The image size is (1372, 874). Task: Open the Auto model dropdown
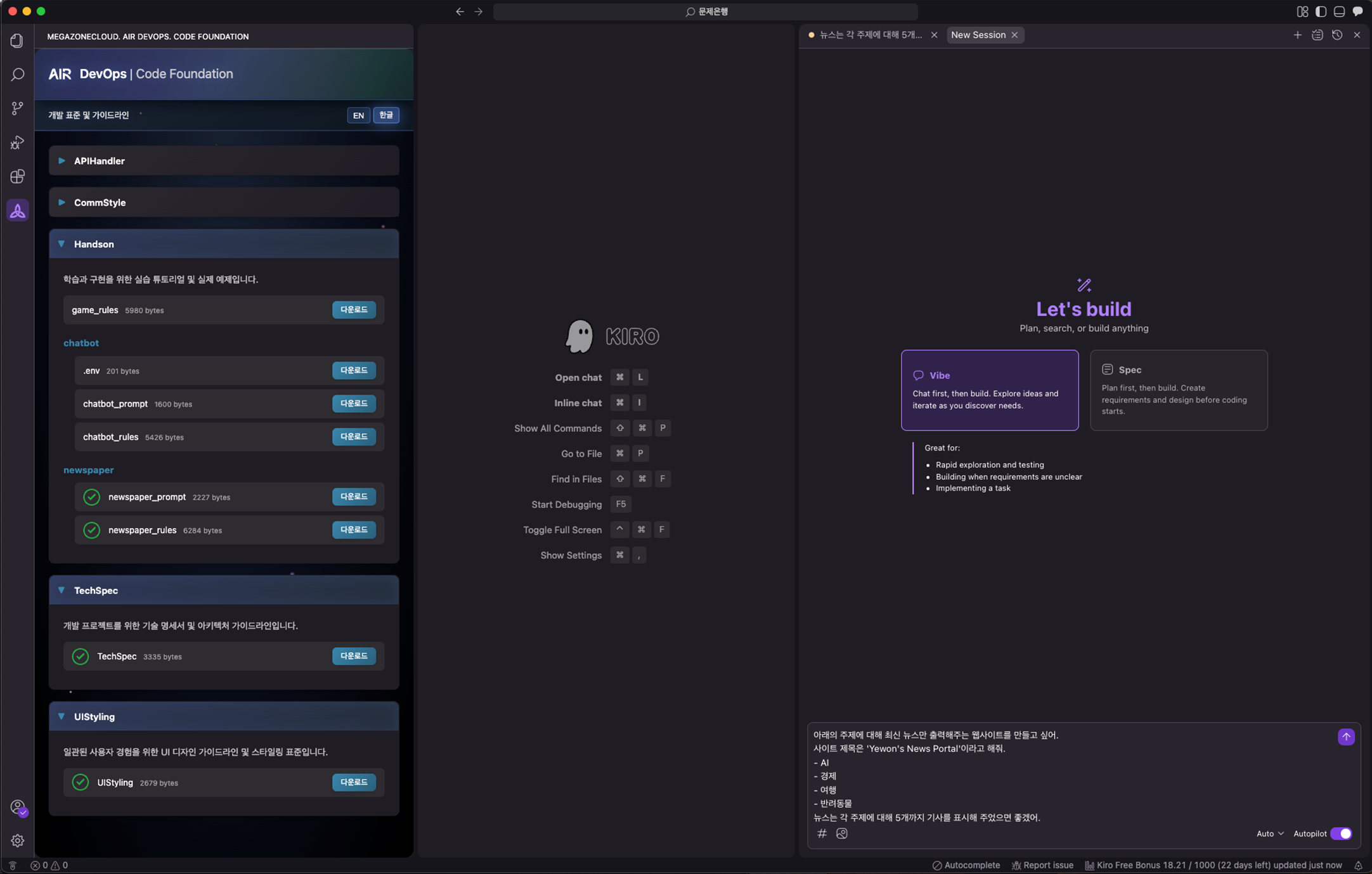click(x=1269, y=833)
